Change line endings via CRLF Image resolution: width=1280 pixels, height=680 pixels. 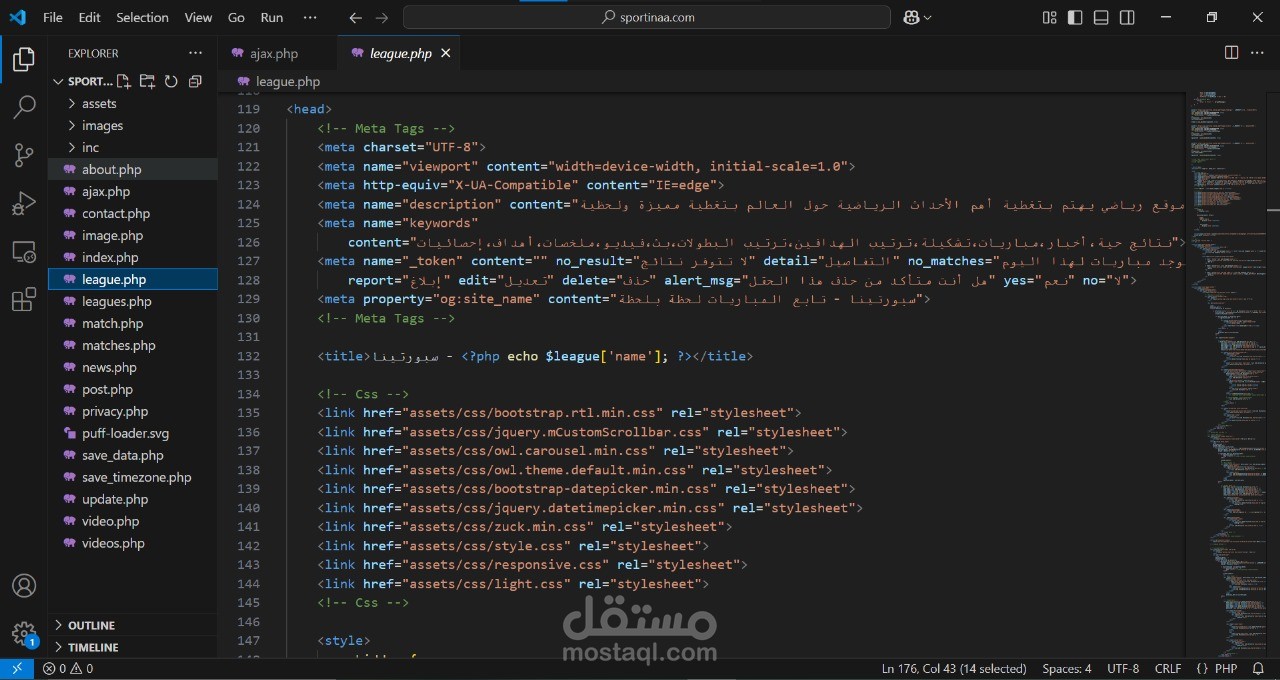pyautogui.click(x=1168, y=669)
